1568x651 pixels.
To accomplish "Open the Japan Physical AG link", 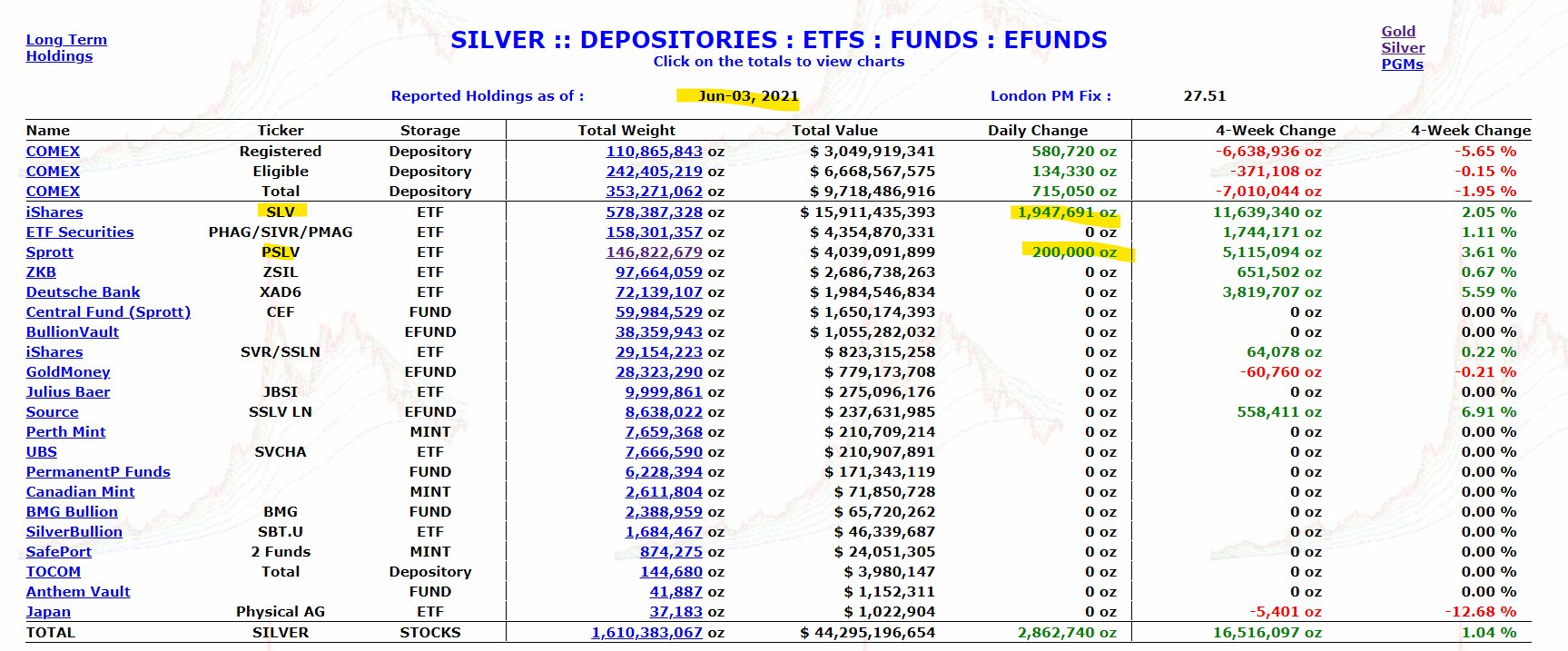I will point(48,611).
